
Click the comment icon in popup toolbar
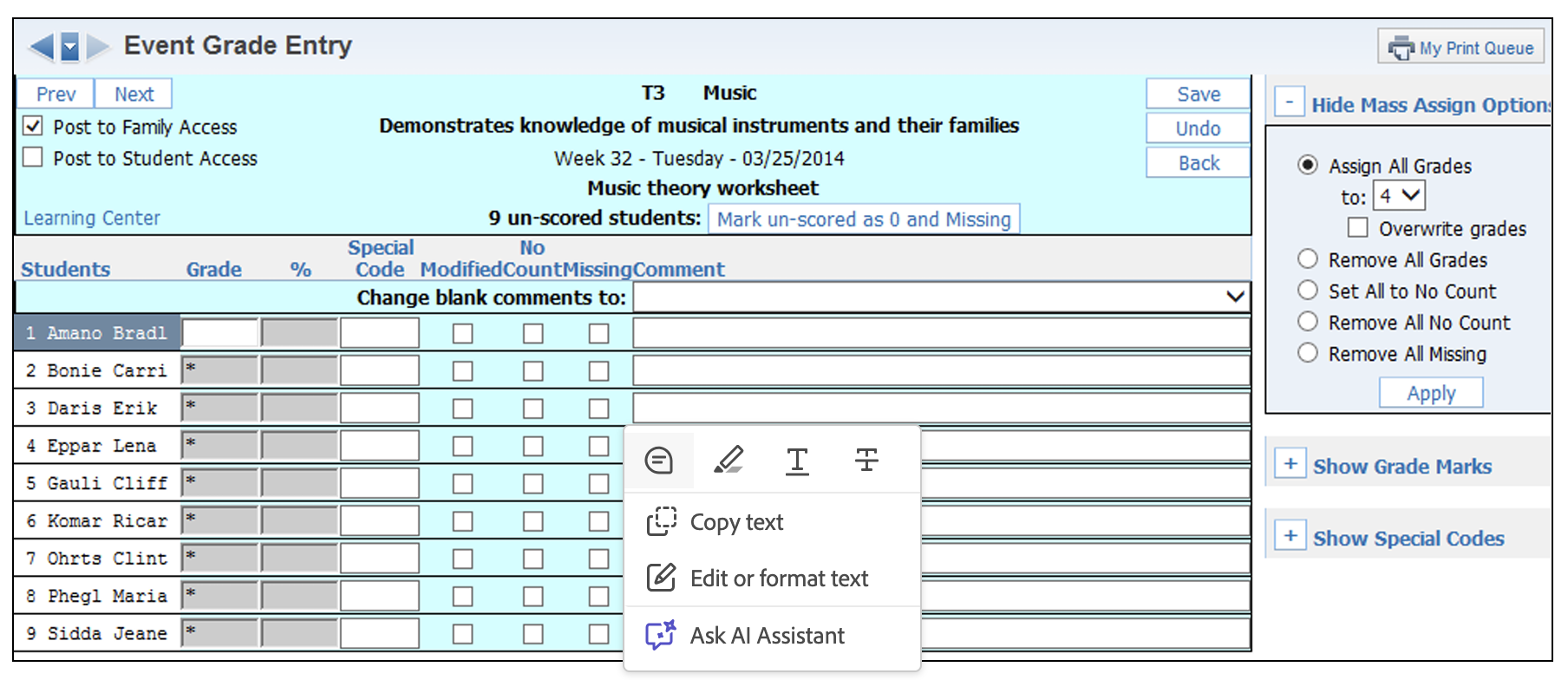(x=659, y=461)
